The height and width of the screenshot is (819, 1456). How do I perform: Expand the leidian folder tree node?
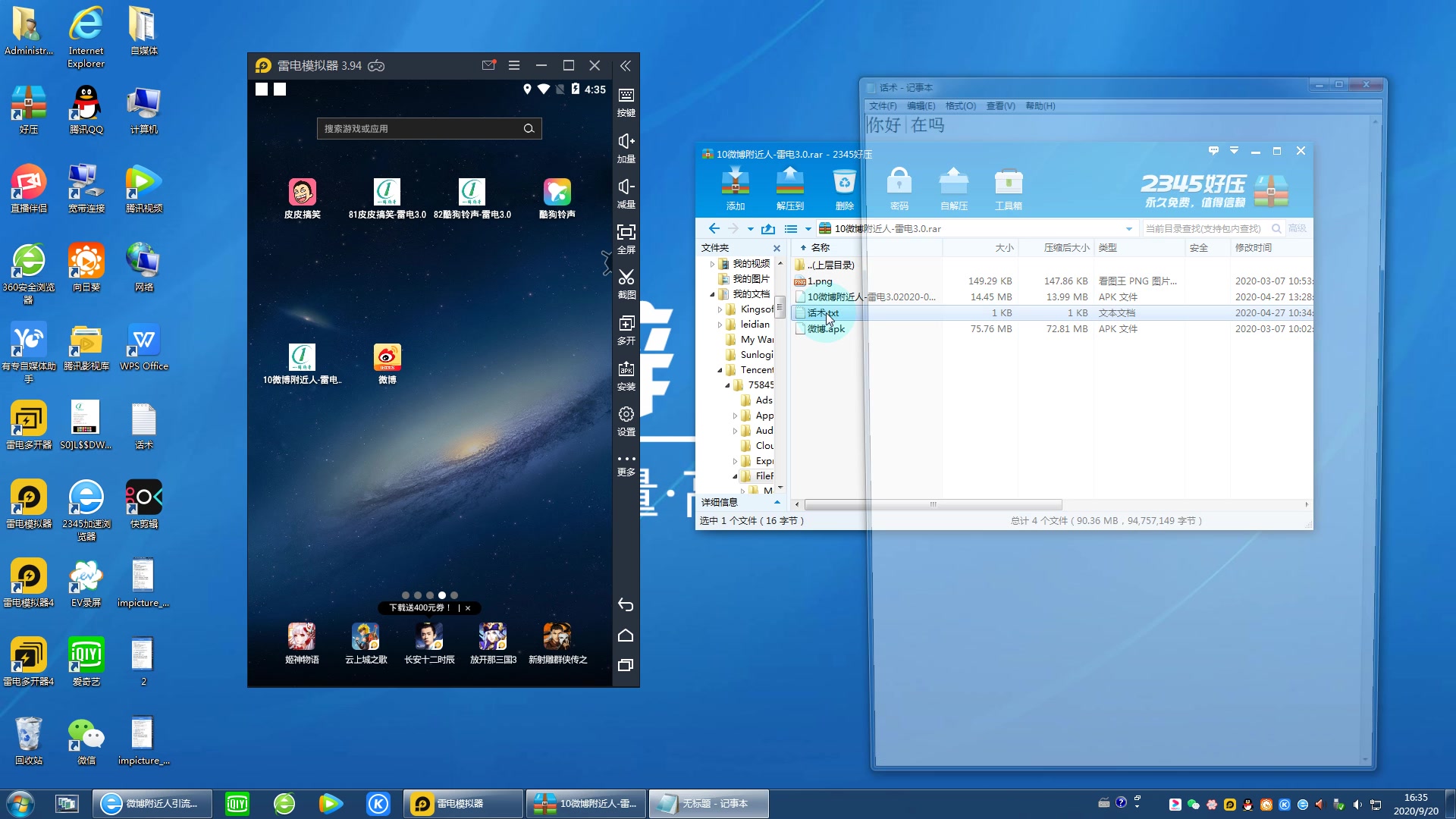[x=720, y=325]
